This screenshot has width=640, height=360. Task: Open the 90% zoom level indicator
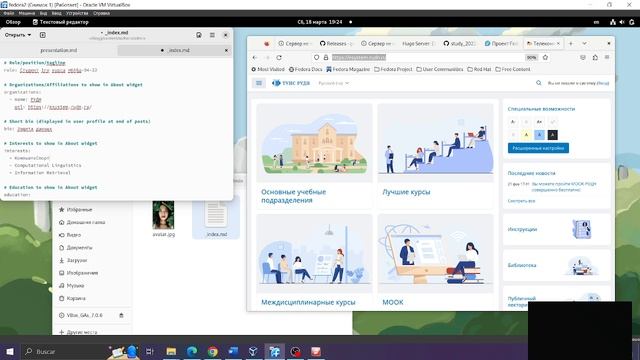pos(531,58)
